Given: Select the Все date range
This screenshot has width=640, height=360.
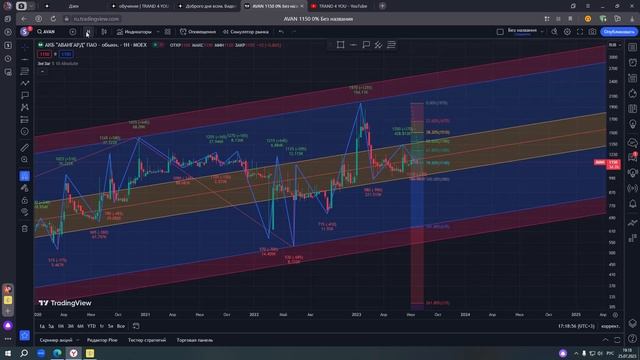Looking at the screenshot, I should coord(121,326).
